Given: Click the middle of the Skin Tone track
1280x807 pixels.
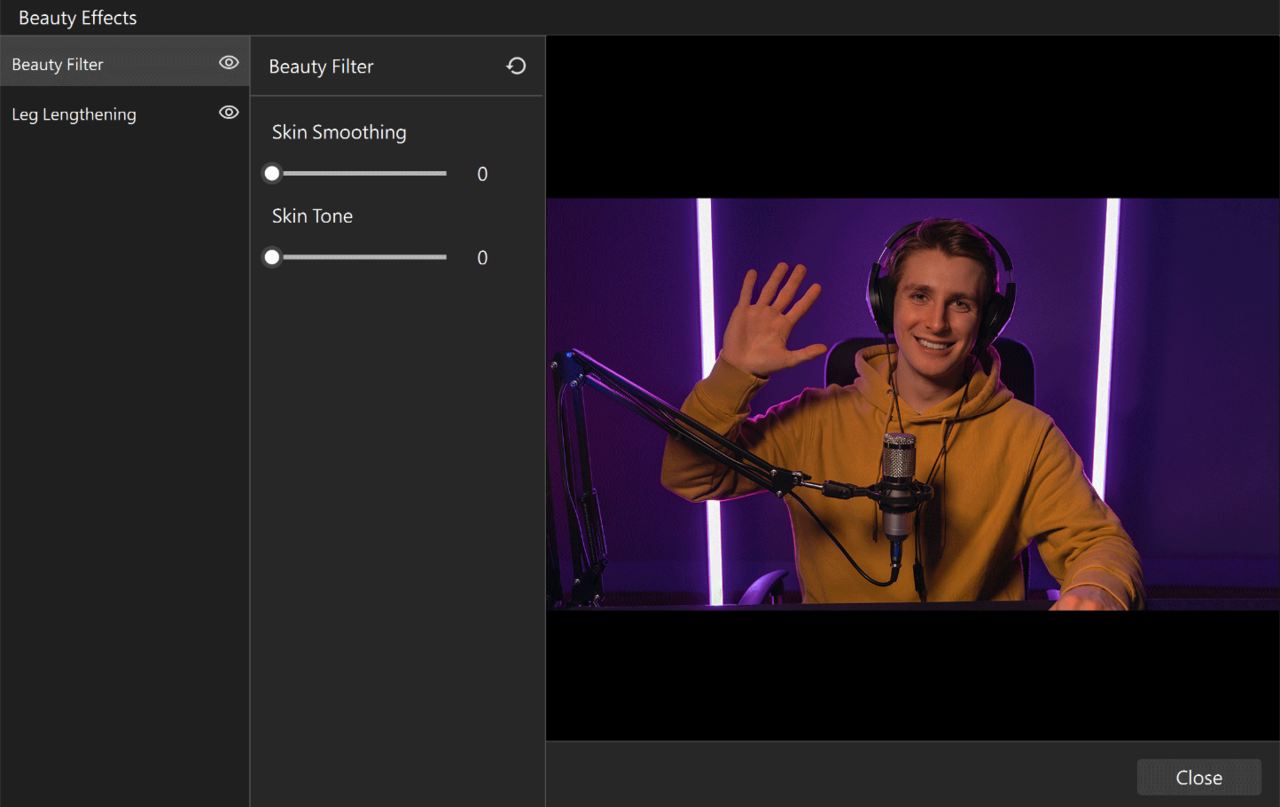Looking at the screenshot, I should click(360, 258).
